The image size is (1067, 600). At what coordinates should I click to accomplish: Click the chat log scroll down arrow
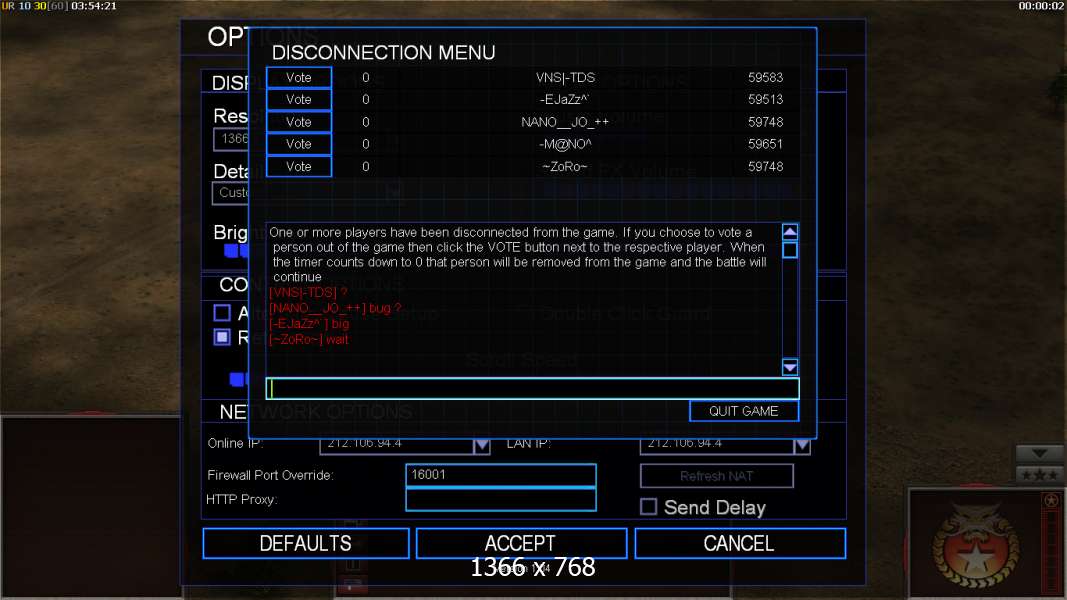(x=790, y=367)
